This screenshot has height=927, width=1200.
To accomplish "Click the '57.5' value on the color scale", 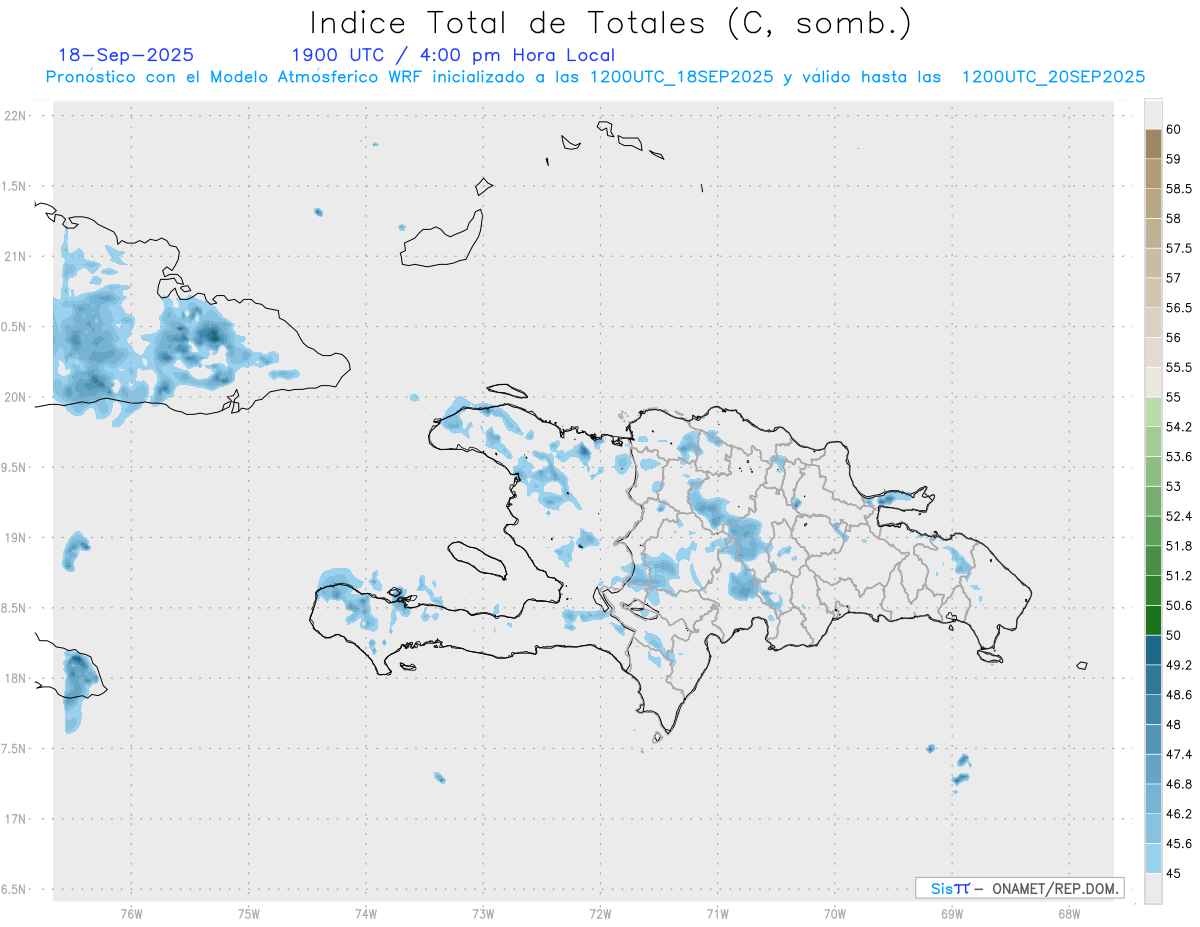I will tap(1179, 248).
